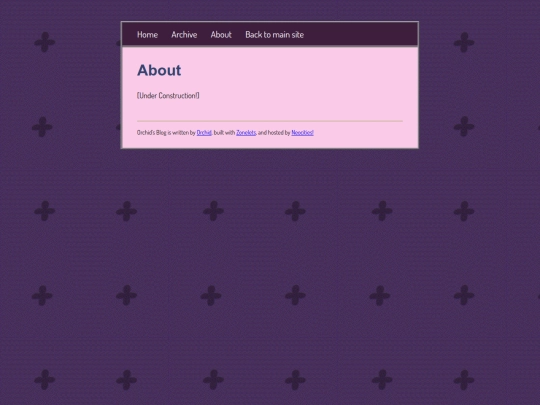Visit the Neocities link in footer
This screenshot has height=405, width=540.
tap(302, 133)
